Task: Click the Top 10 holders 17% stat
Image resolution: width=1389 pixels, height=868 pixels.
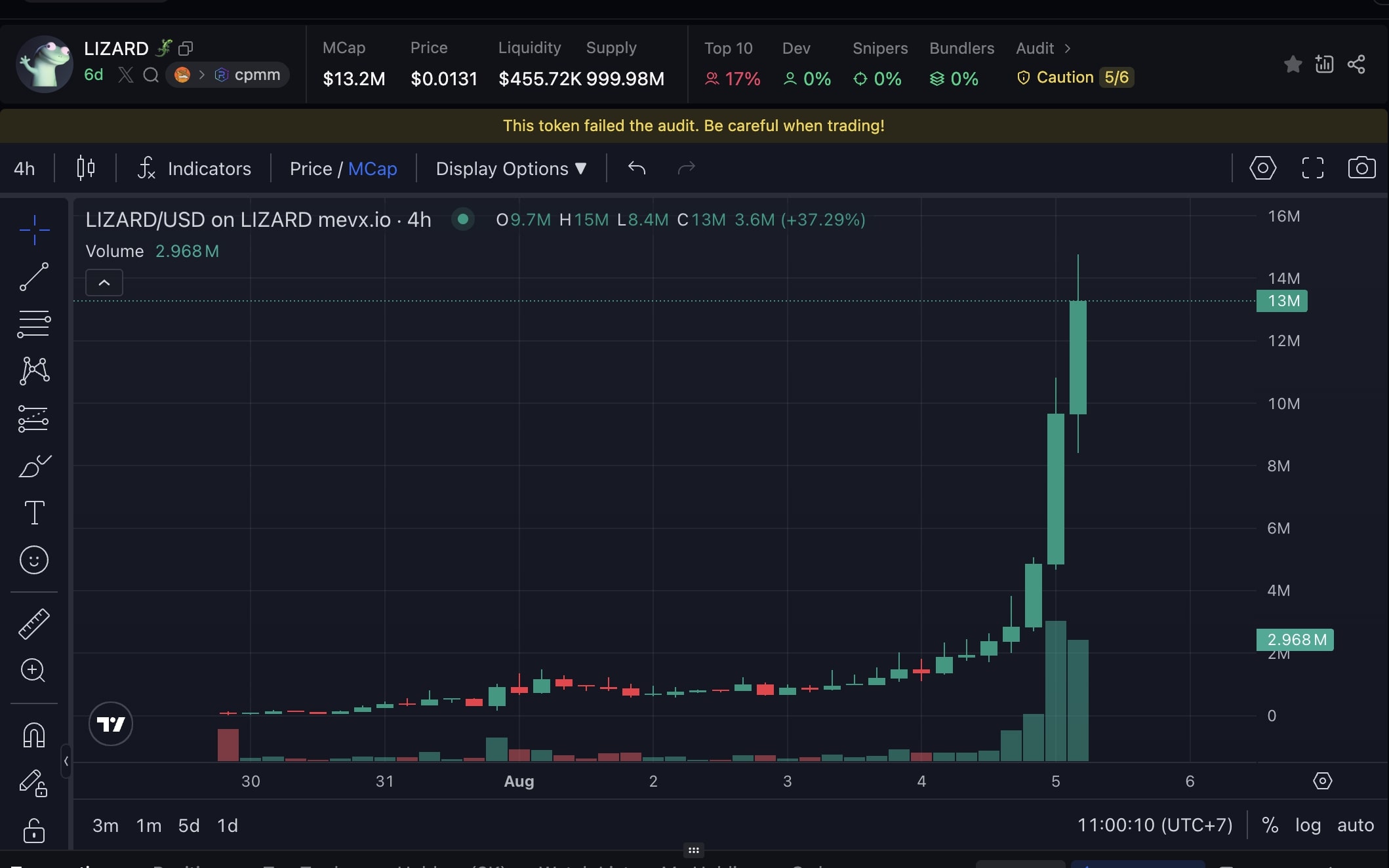Action: click(x=733, y=64)
